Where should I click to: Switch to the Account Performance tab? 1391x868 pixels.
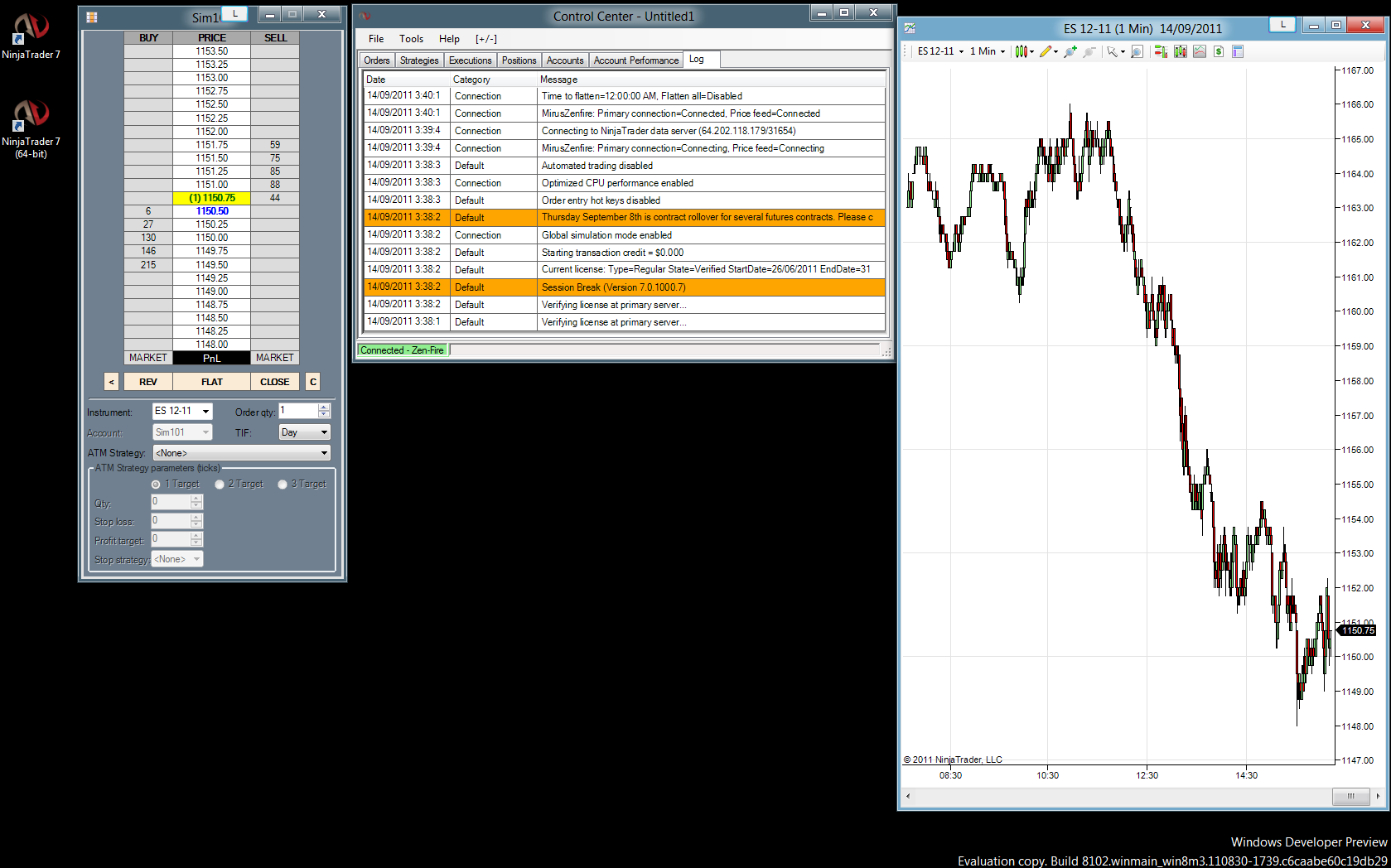(x=636, y=60)
